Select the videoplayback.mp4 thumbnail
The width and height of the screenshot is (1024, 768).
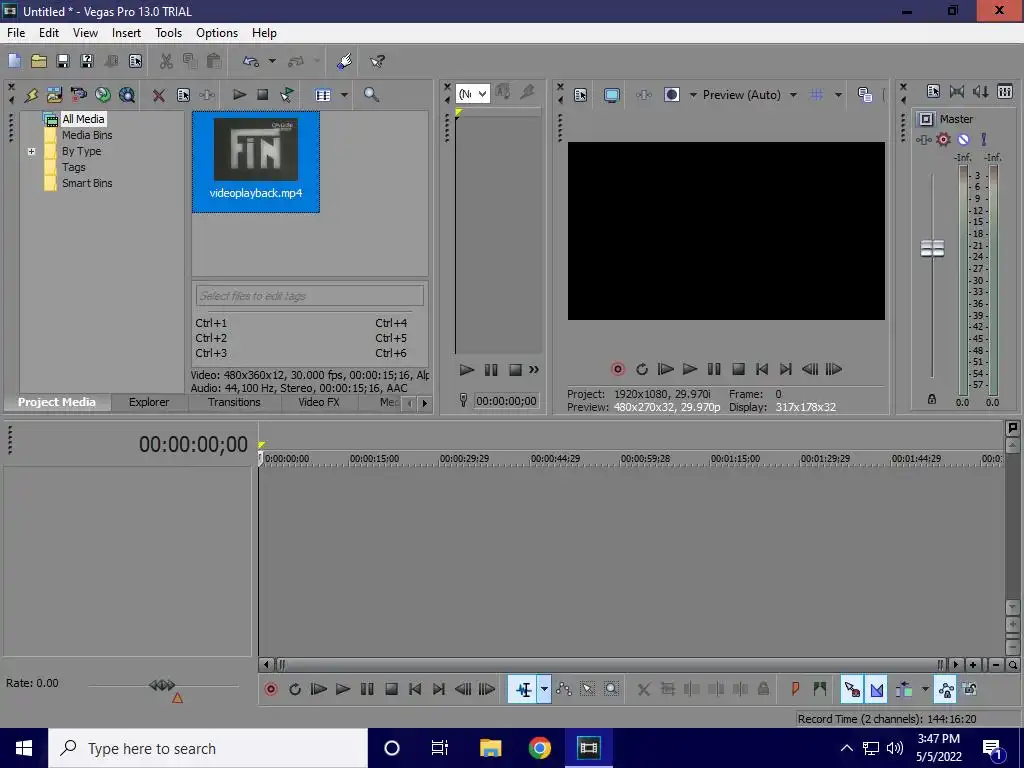tap(255, 161)
